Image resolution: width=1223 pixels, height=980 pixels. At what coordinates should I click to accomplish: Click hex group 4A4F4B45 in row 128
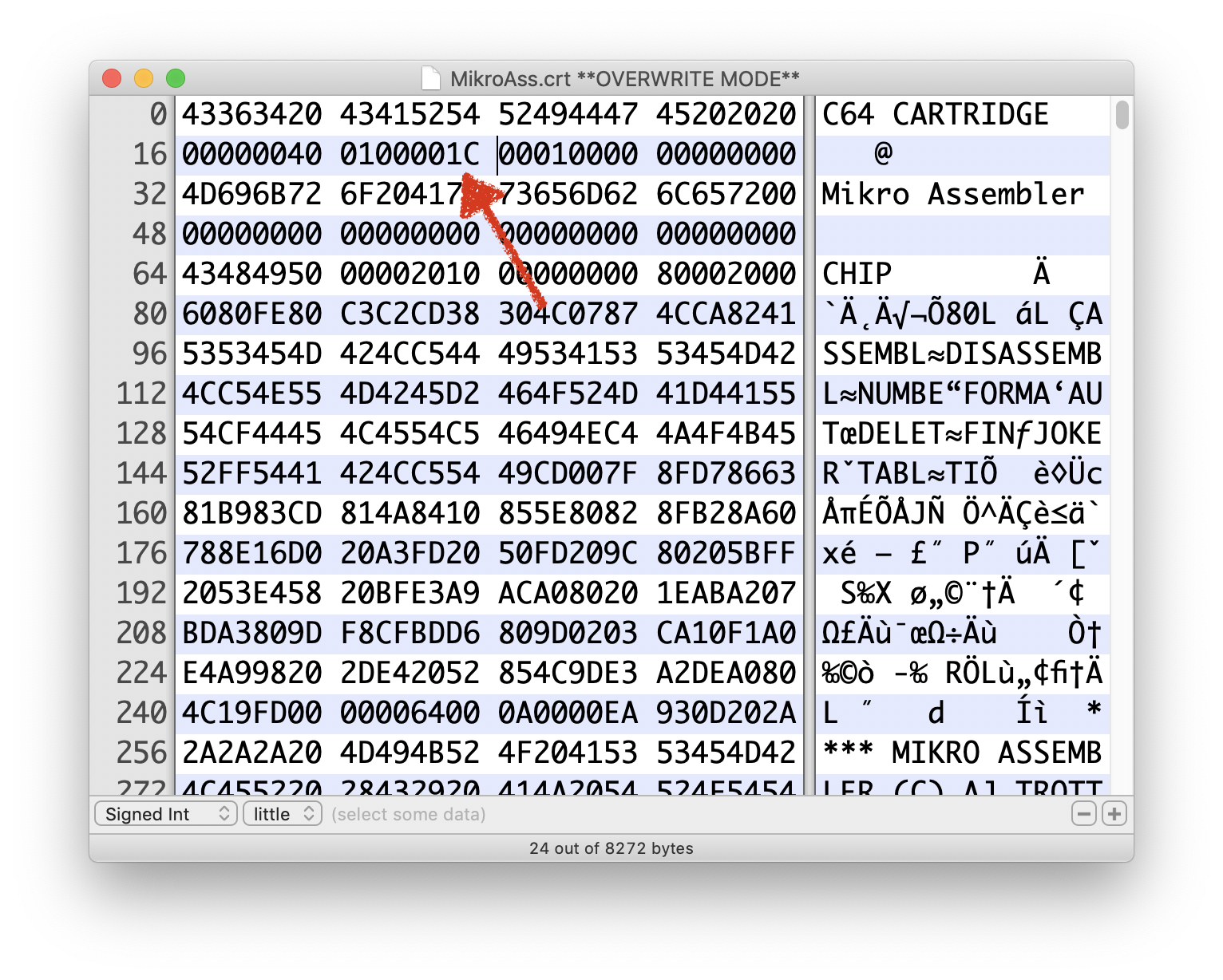pos(726,433)
